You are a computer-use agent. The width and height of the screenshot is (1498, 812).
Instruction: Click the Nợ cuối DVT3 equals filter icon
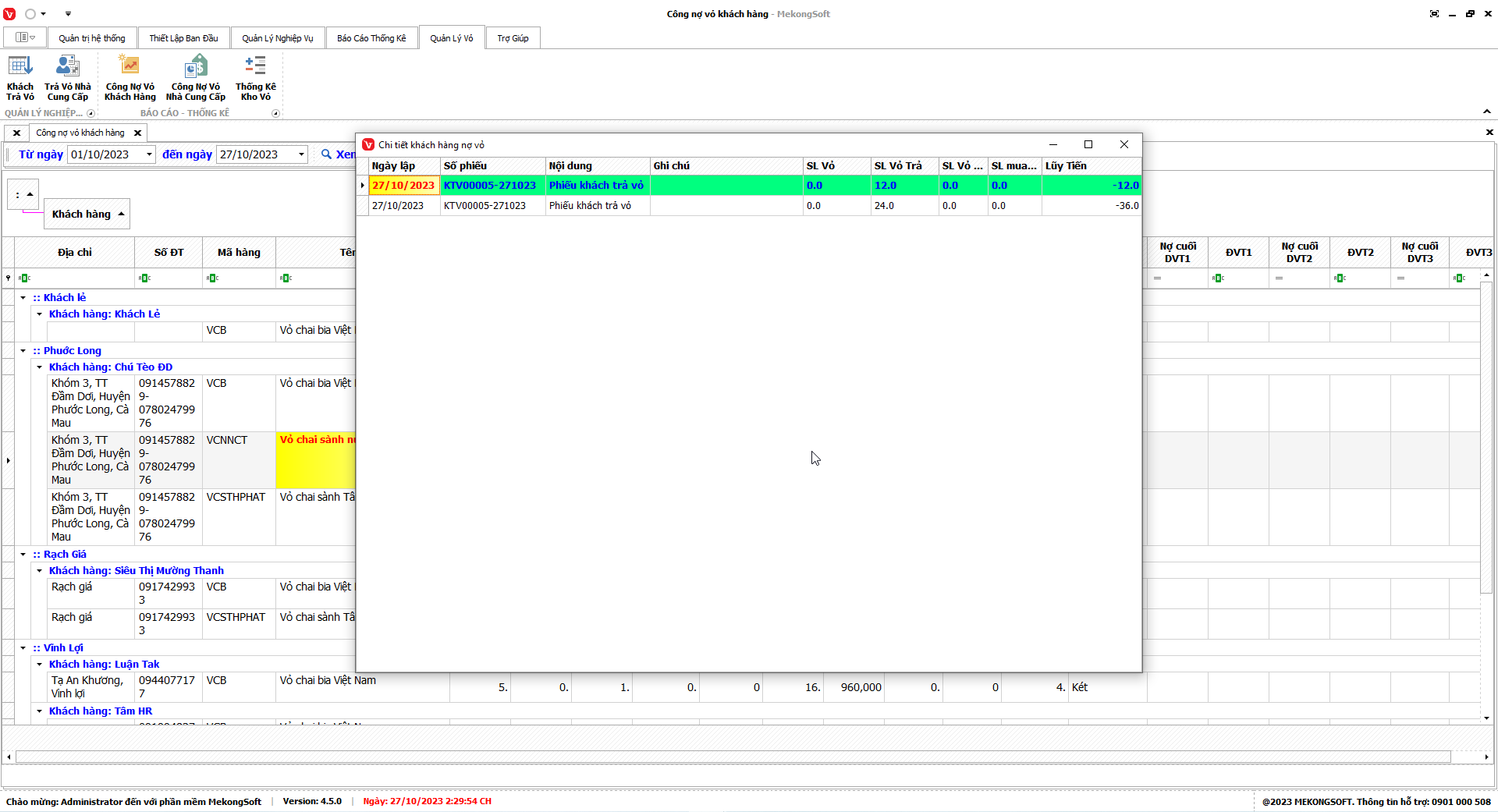[1401, 278]
